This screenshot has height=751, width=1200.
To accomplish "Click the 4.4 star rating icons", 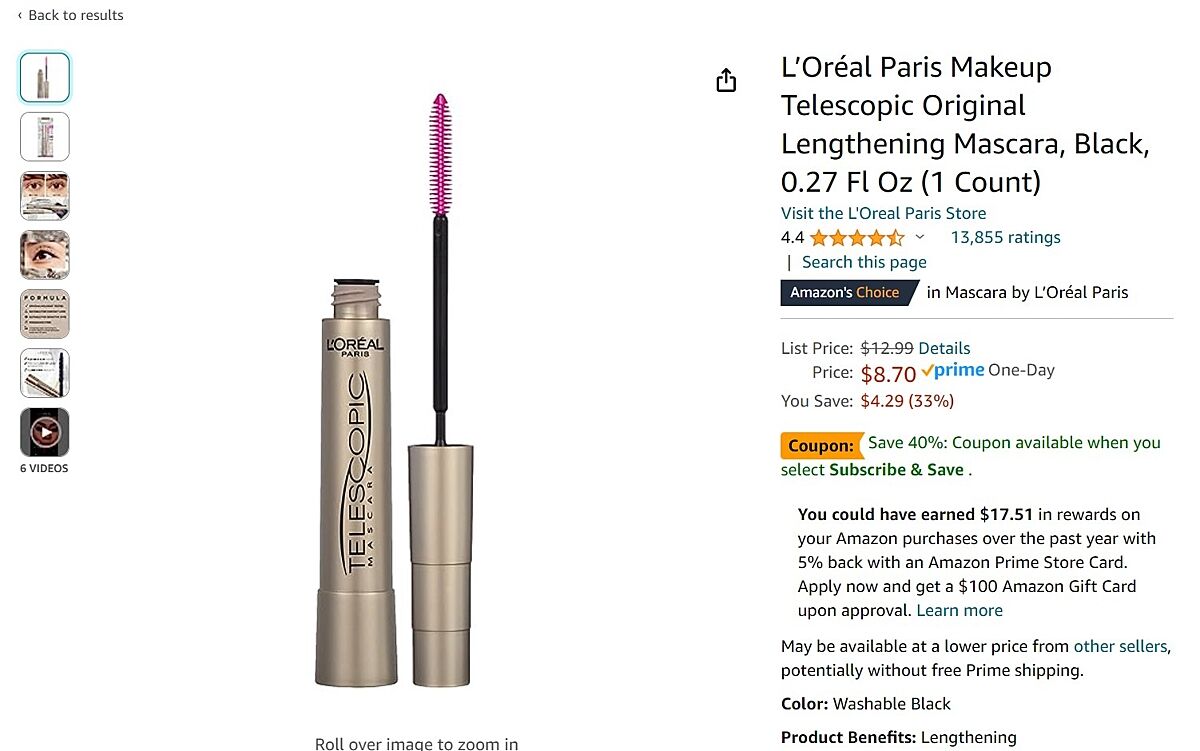I will (857, 238).
